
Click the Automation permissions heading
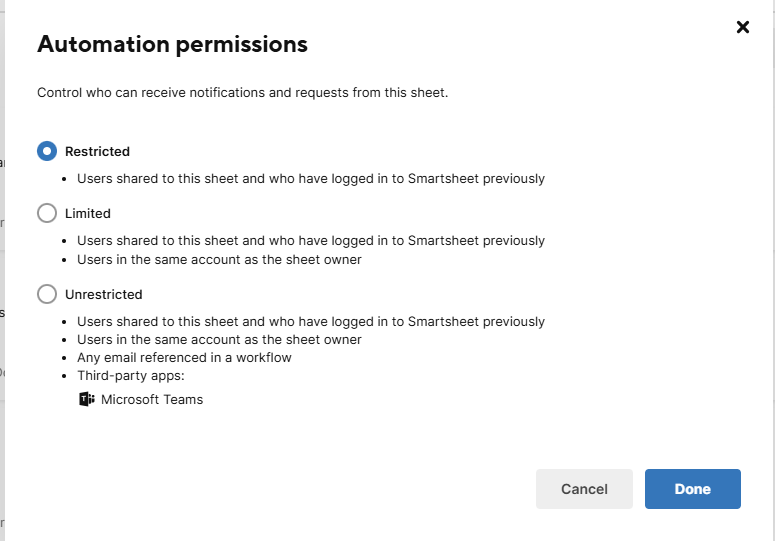[172, 44]
